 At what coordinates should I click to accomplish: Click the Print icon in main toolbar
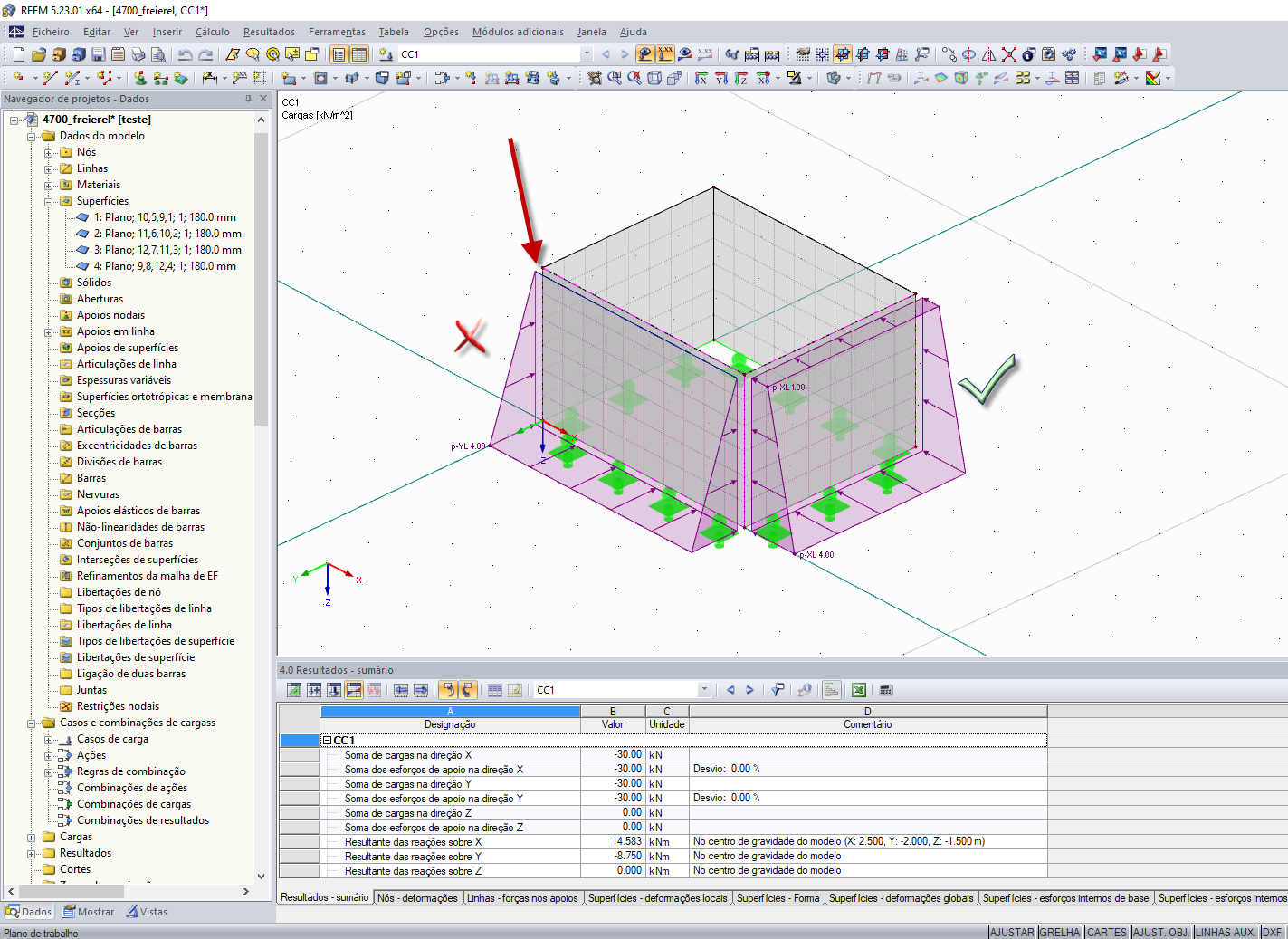[x=138, y=54]
